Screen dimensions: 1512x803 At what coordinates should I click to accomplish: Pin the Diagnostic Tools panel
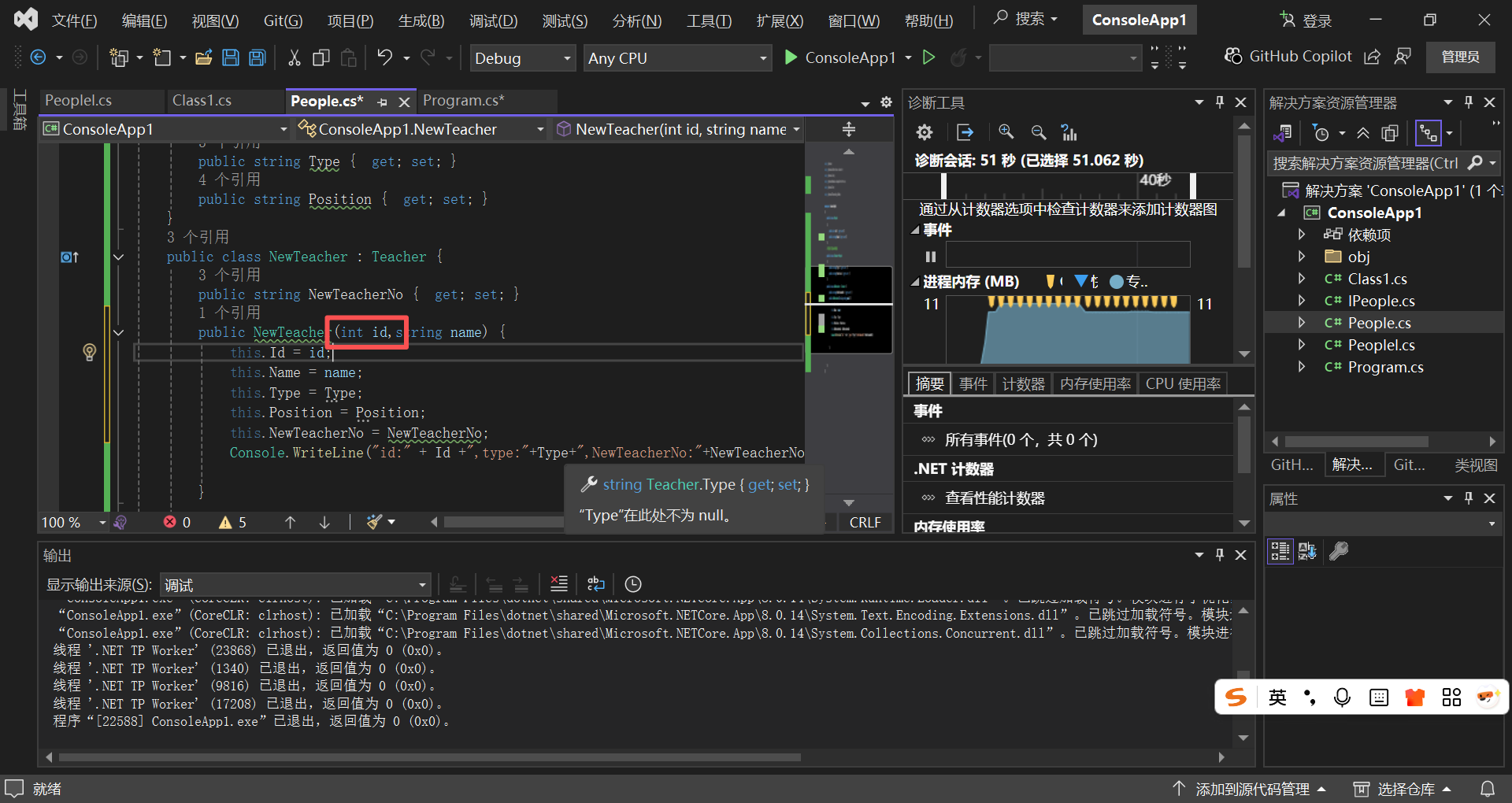[1220, 102]
